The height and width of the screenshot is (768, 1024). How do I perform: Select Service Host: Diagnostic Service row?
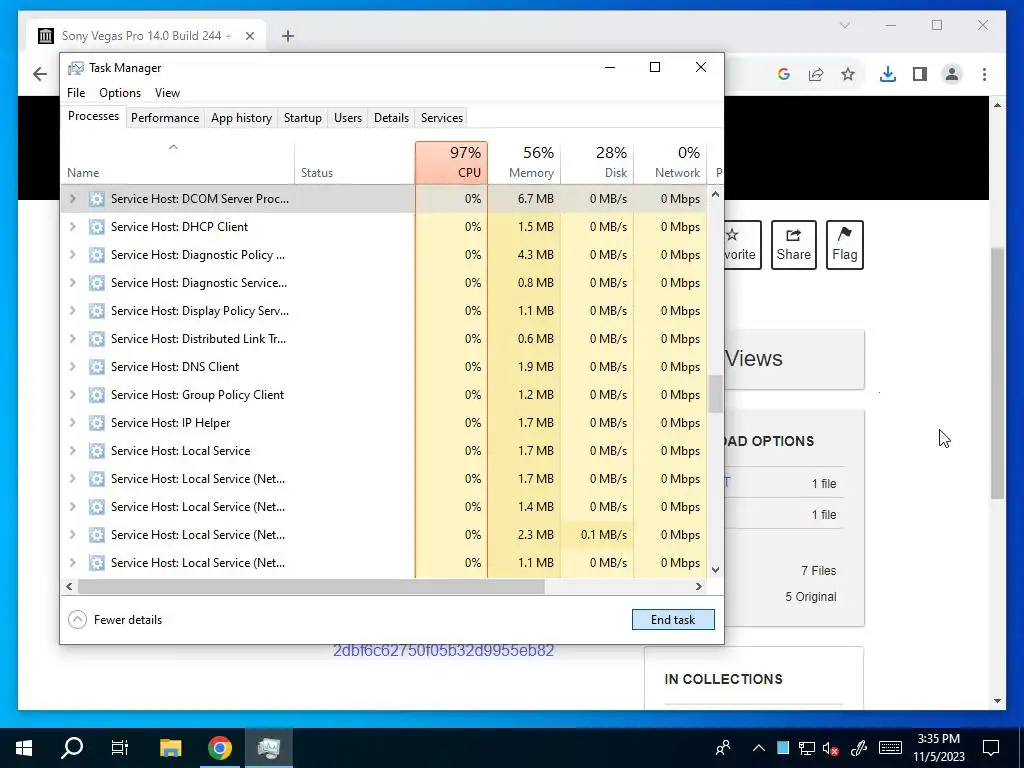385,283
